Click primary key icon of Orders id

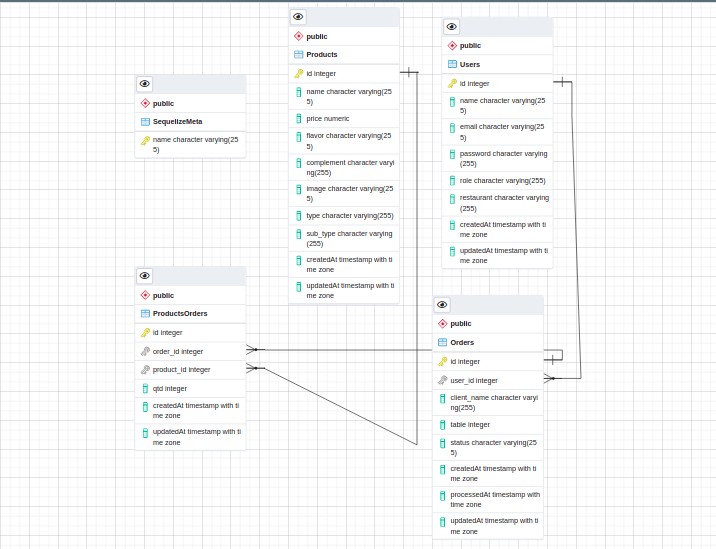pos(442,361)
